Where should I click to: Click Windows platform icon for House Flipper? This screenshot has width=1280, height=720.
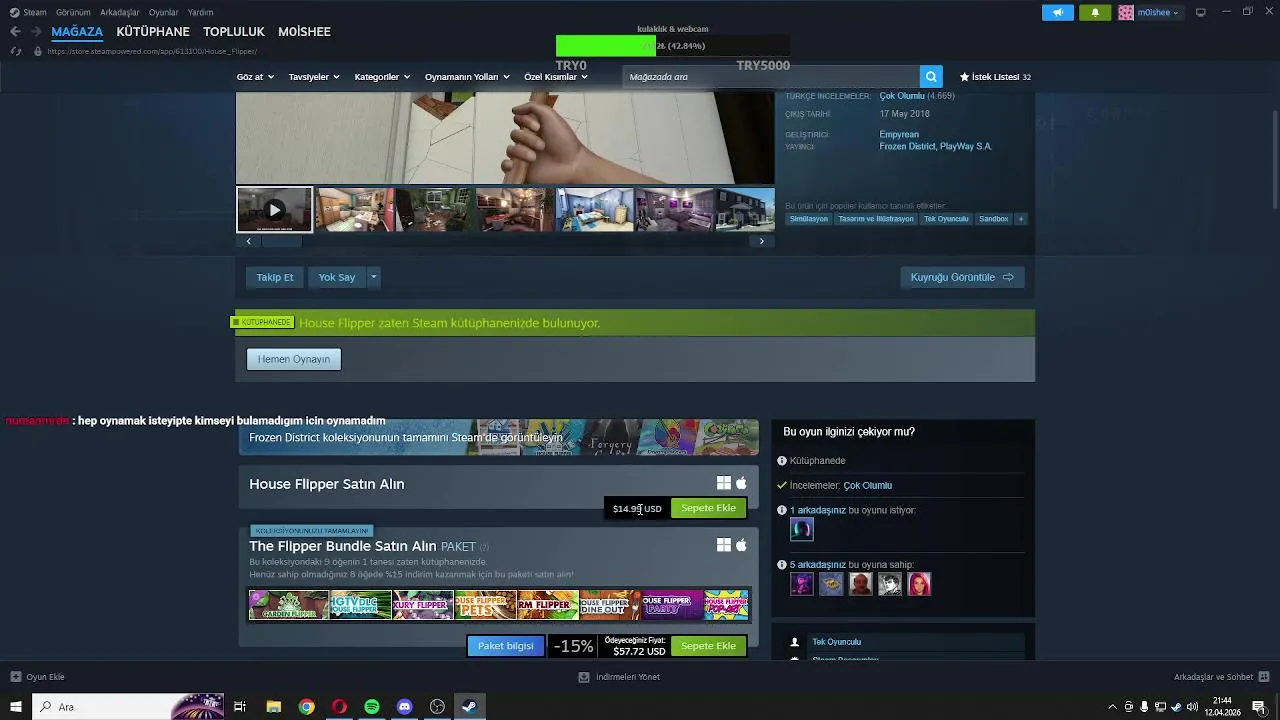coord(724,483)
